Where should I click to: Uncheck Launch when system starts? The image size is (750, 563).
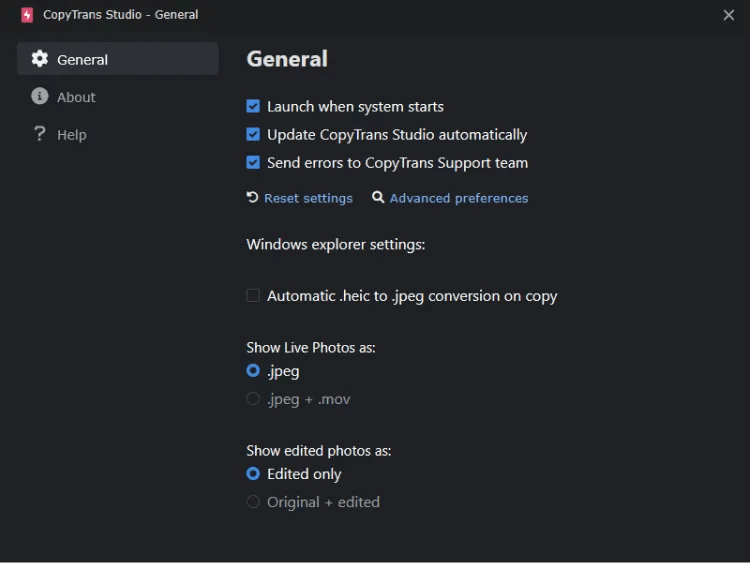pos(254,106)
